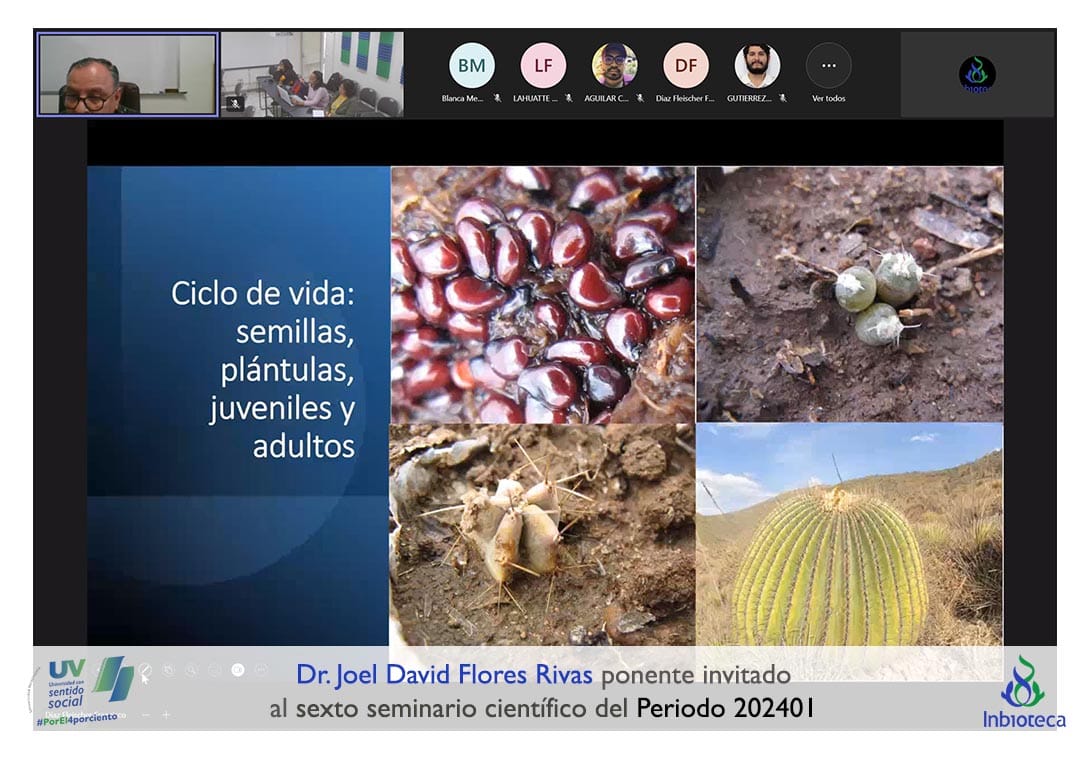Click the pen annotation tool icon
Screen dimensions: 1090x760
pos(146,670)
